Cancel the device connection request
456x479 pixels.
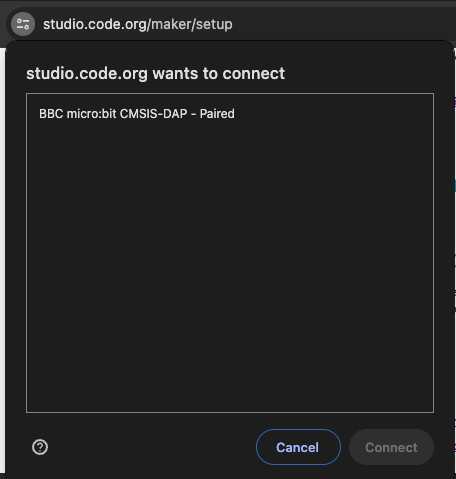click(298, 447)
